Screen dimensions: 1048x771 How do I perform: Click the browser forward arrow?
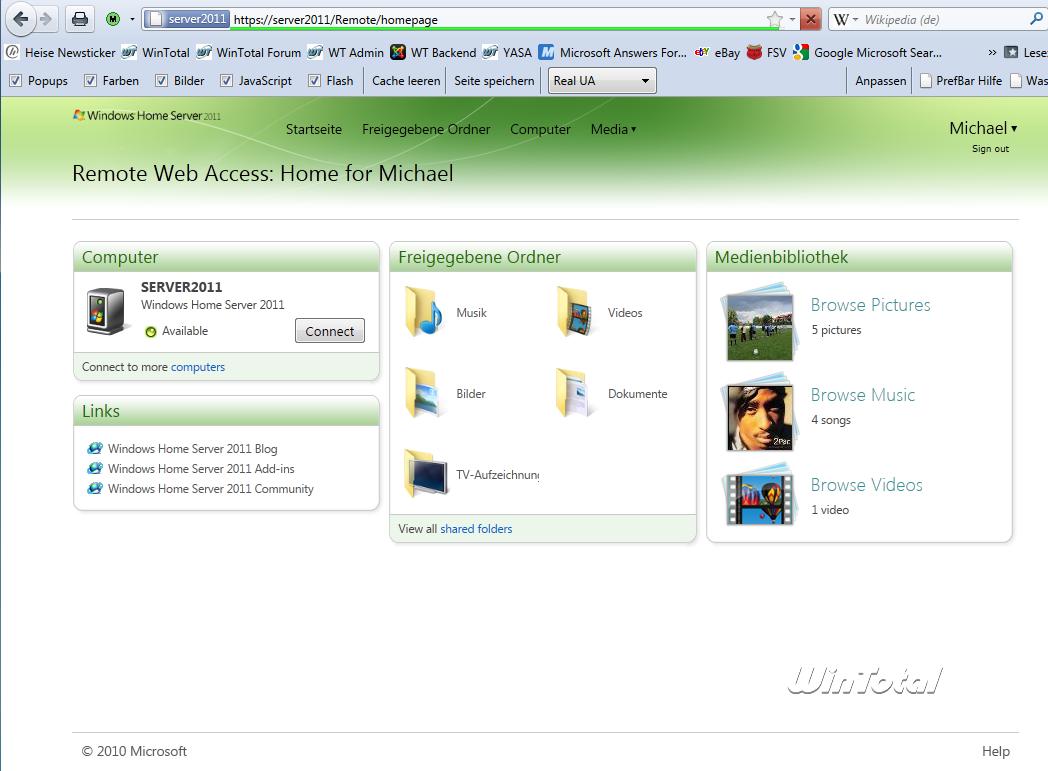[46, 19]
